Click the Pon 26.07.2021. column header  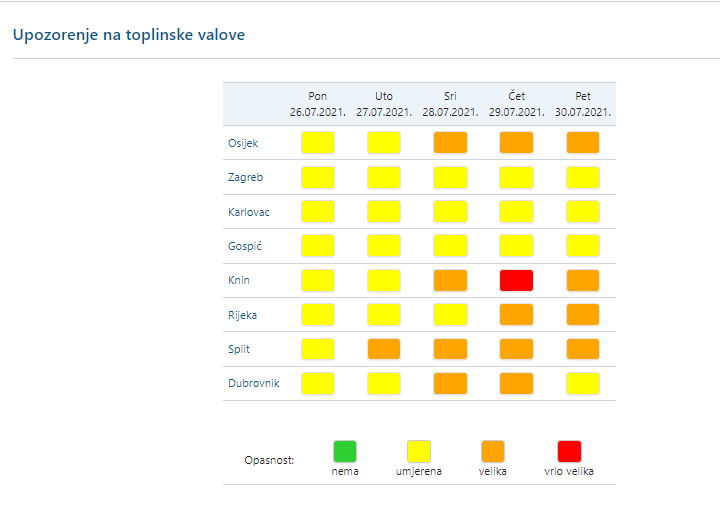(318, 104)
